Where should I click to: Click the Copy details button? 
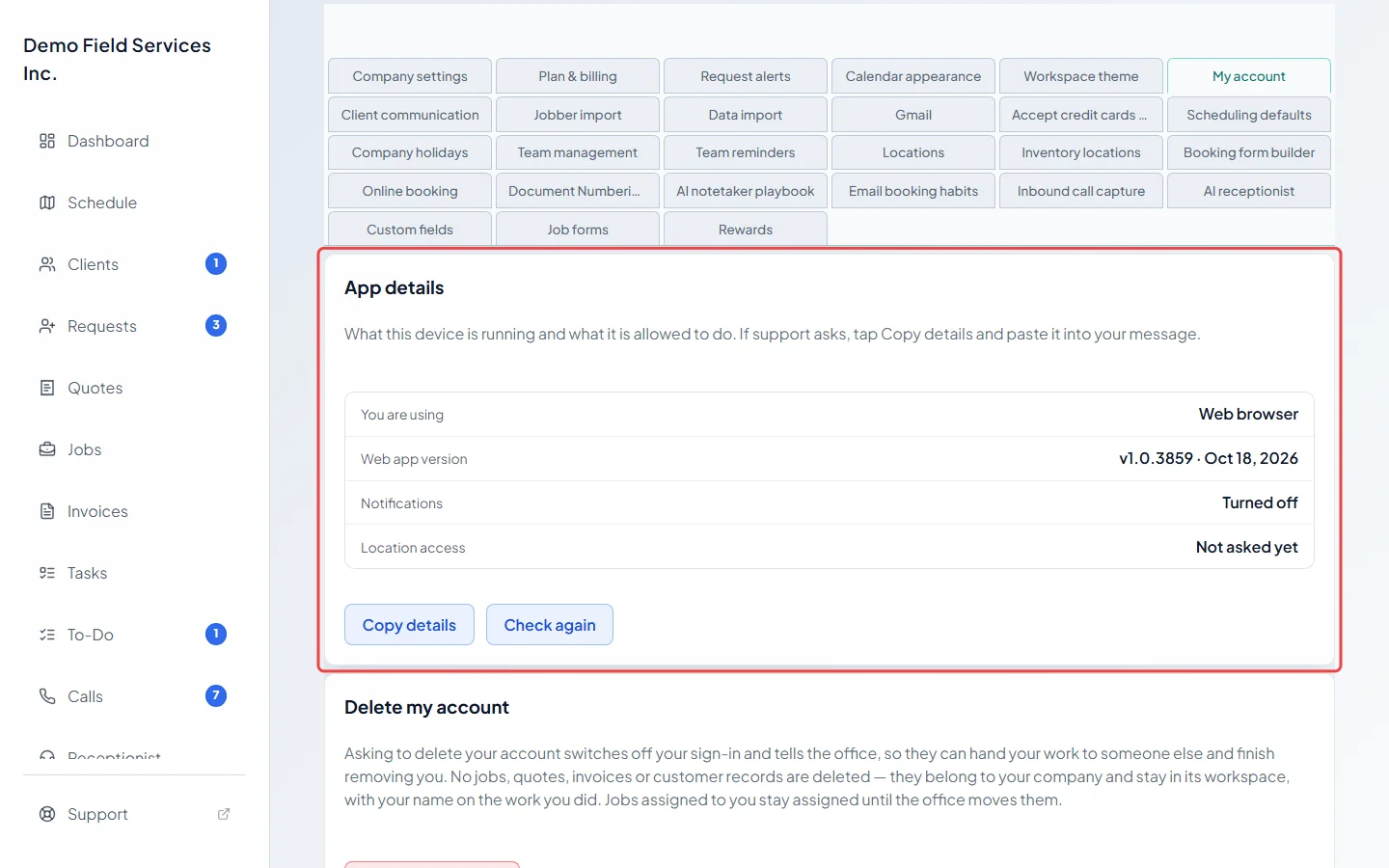(409, 625)
